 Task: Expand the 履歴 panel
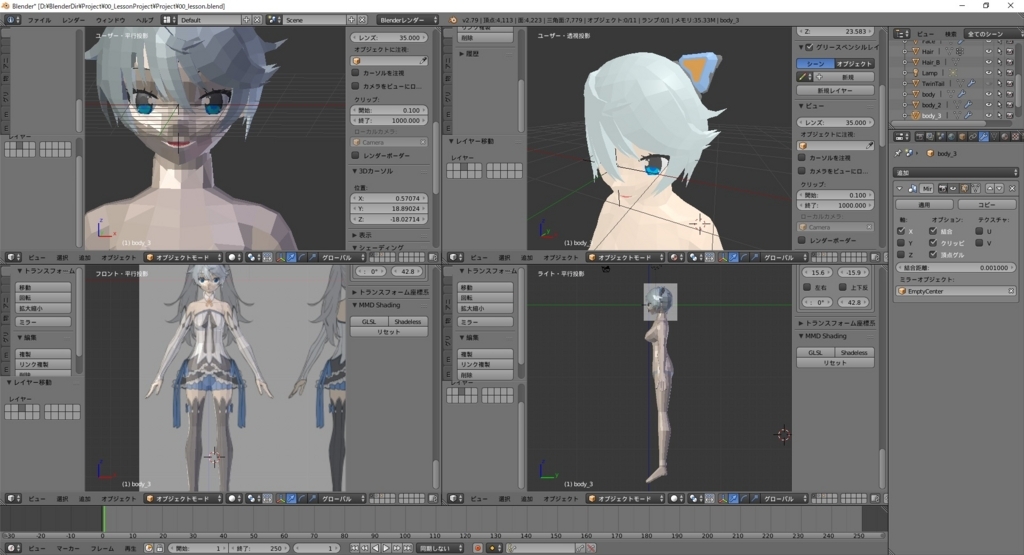pos(461,54)
